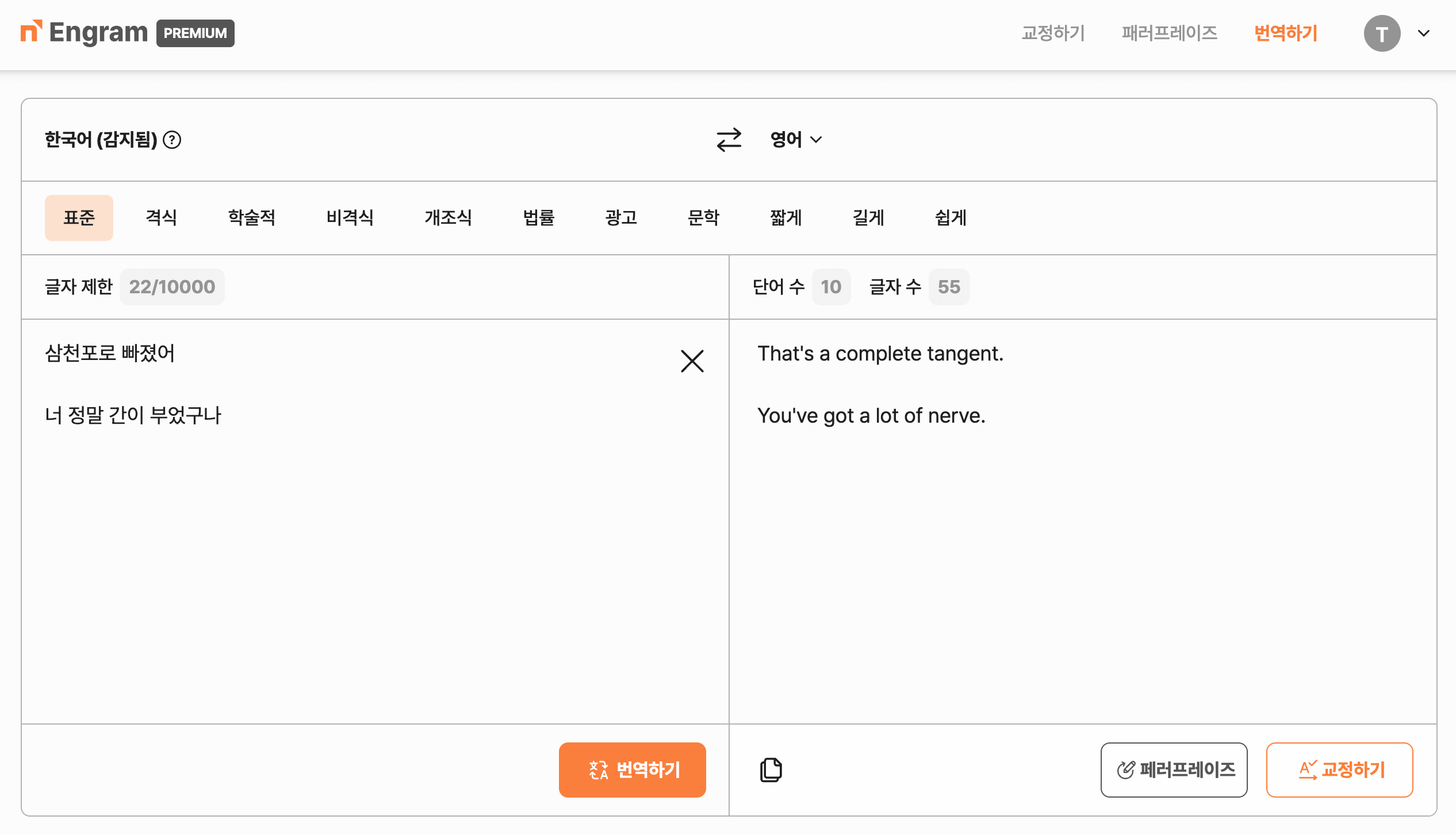Open the T profile avatar
Screen dimensions: 1456x835
click(1382, 33)
